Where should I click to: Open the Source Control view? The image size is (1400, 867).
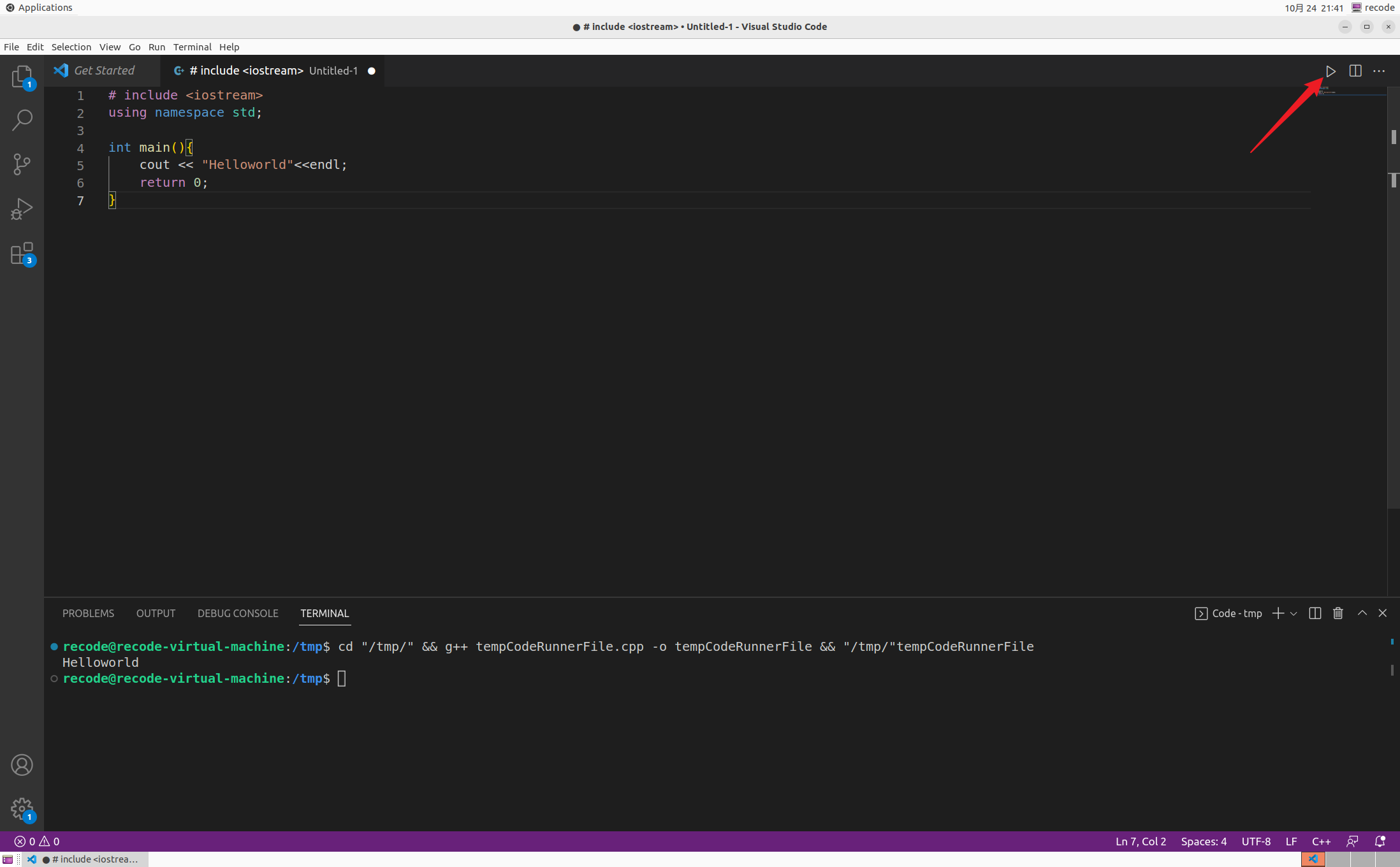(x=22, y=164)
